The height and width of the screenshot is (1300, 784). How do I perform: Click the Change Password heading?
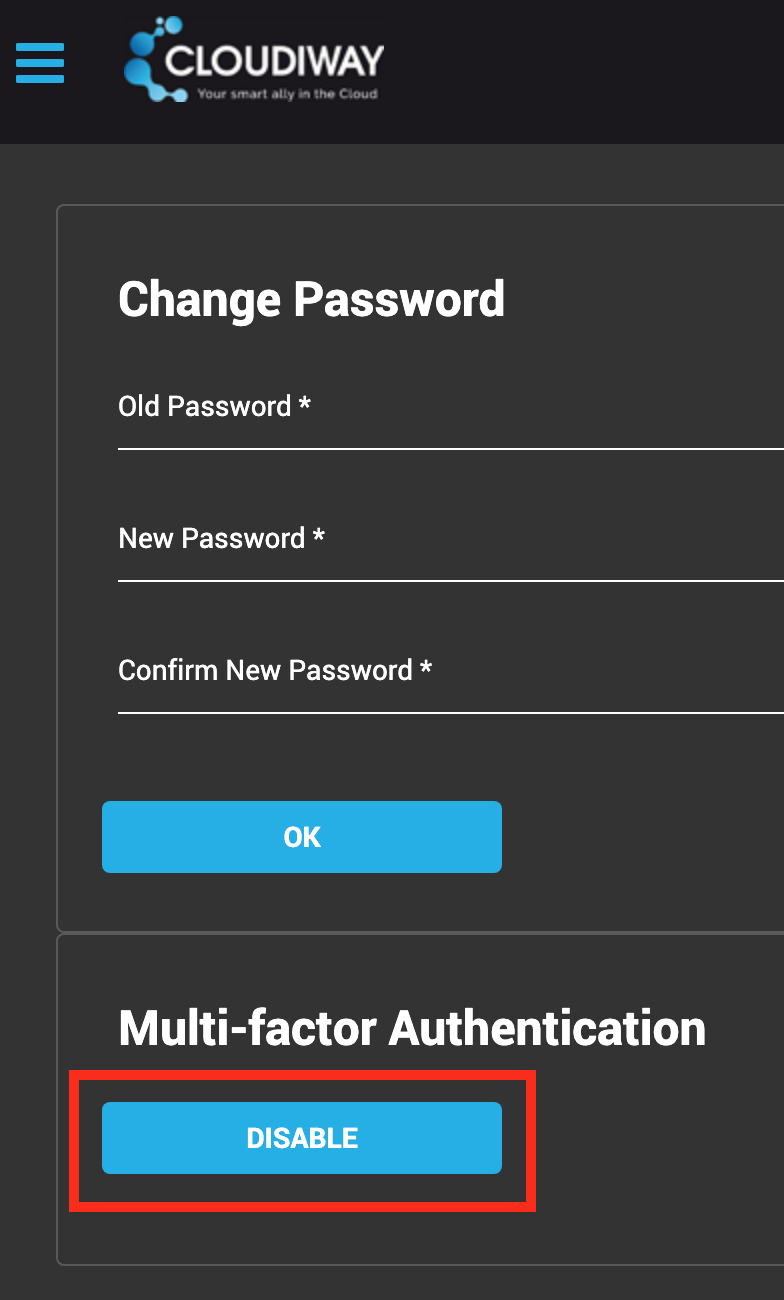pos(311,298)
